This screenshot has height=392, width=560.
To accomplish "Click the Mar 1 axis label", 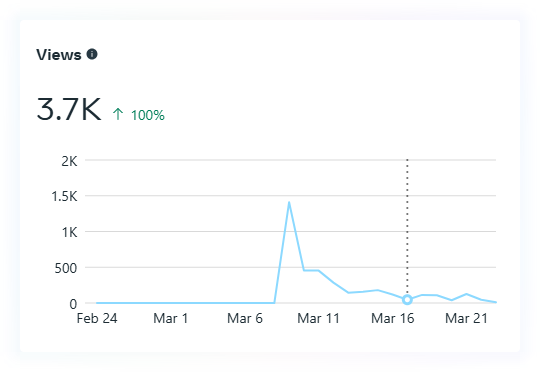I will (x=171, y=318).
